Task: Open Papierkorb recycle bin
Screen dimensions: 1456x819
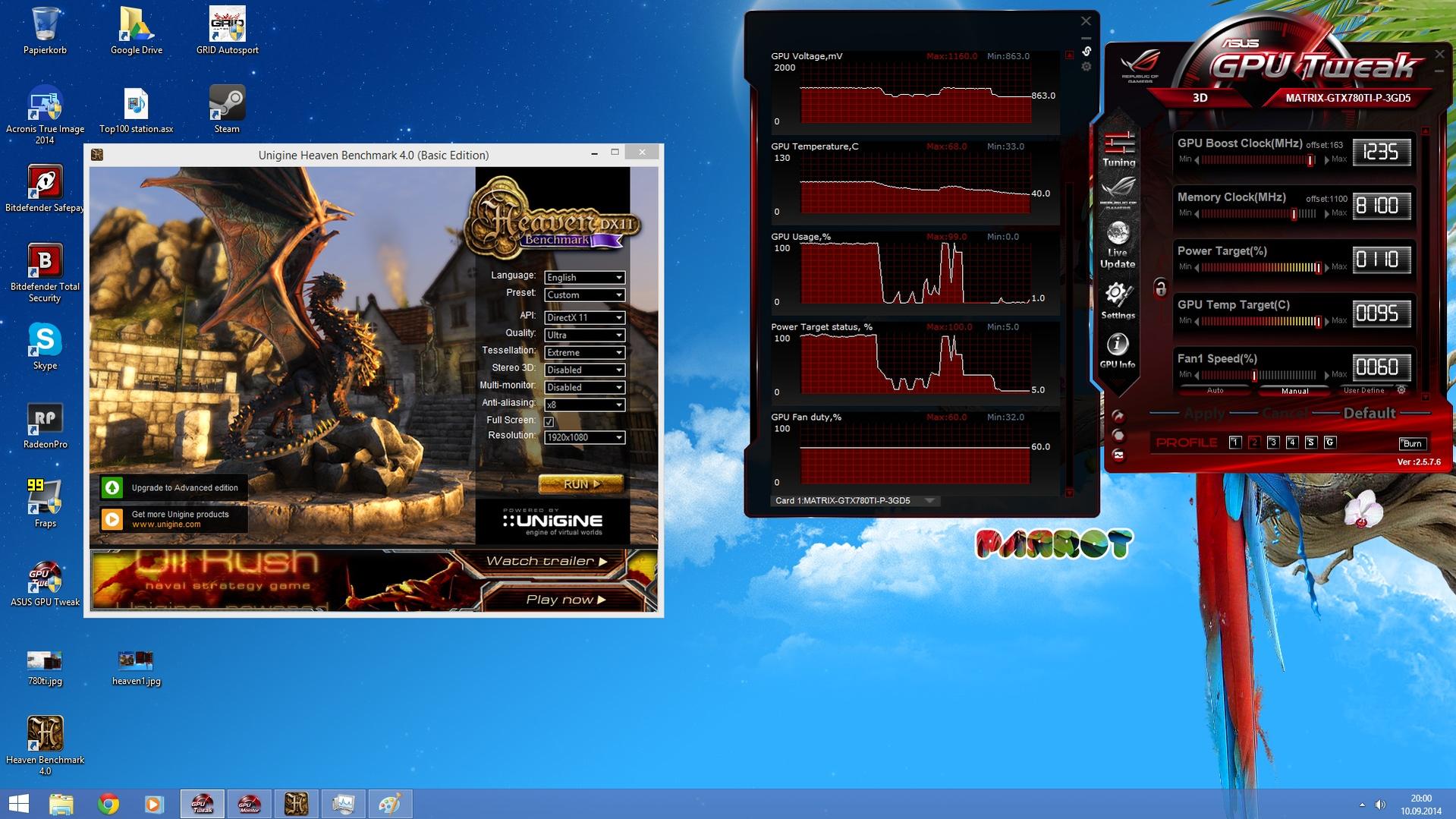Action: coord(45,31)
